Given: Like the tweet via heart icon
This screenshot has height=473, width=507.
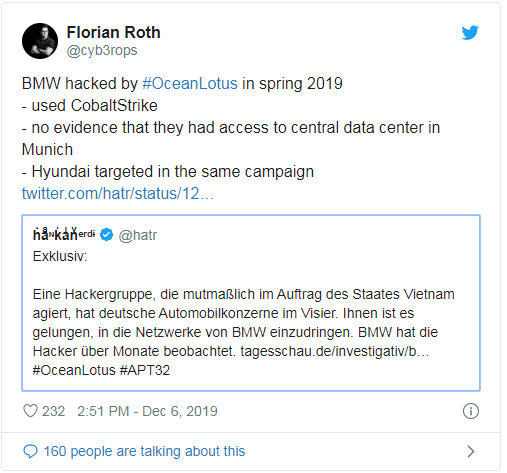Looking at the screenshot, I should [30, 411].
